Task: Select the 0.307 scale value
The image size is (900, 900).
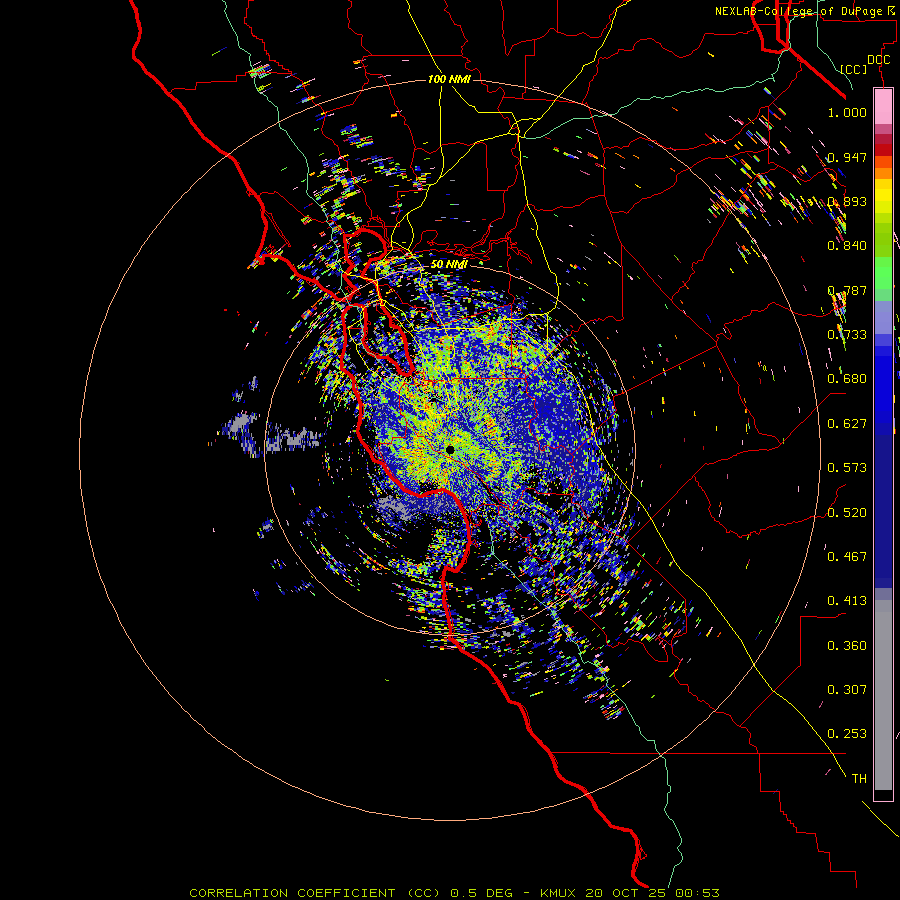Action: coord(847,690)
